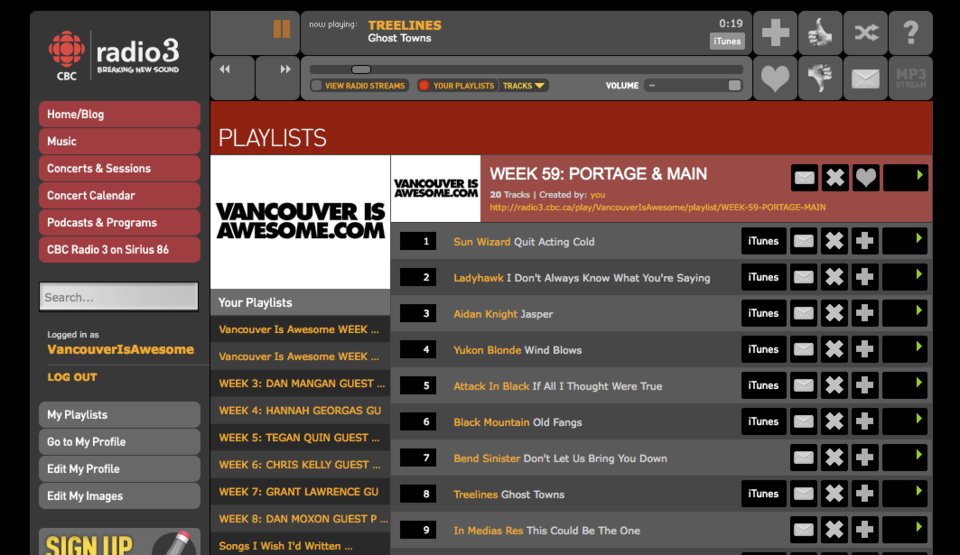Delete the Week 59 playlist with X icon
This screenshot has width=960, height=555.
(835, 178)
